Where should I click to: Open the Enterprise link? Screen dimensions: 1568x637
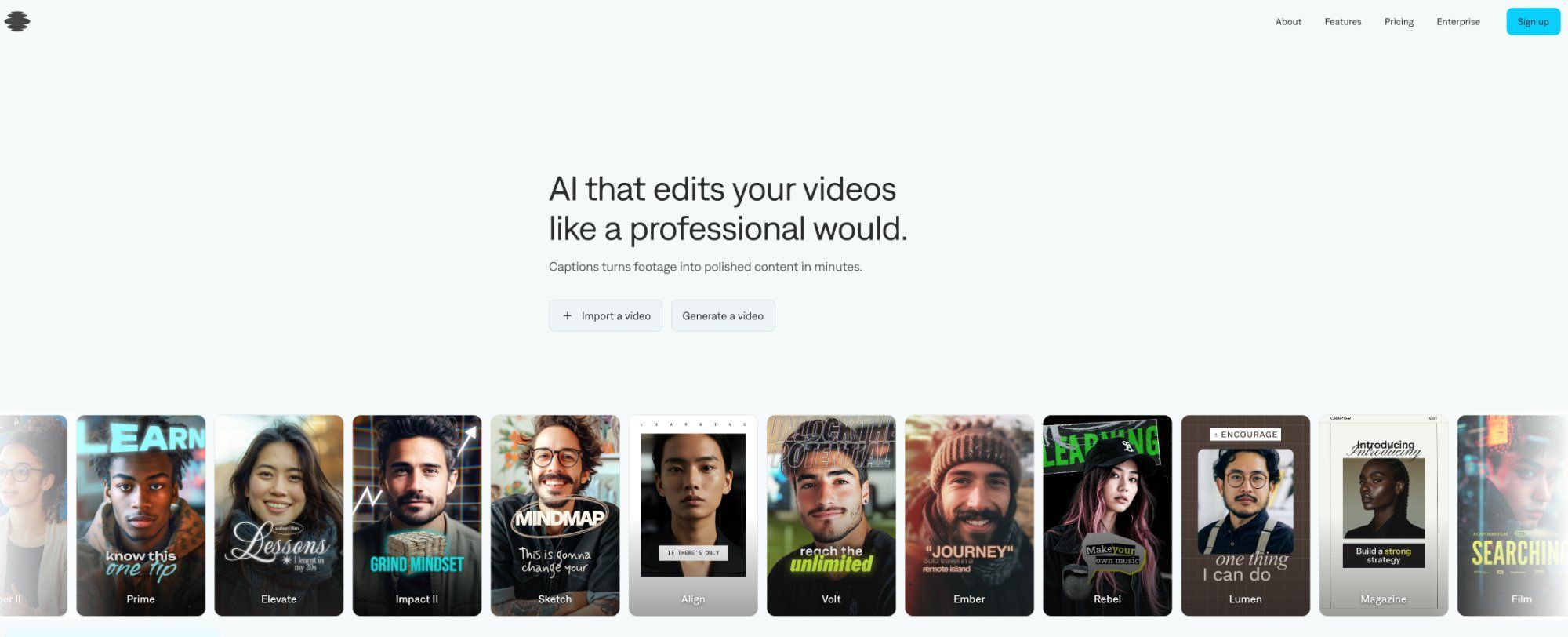click(x=1457, y=22)
